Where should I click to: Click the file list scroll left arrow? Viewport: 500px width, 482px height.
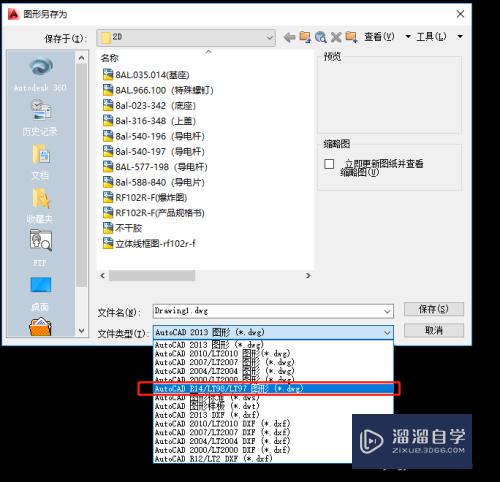pyautogui.click(x=103, y=276)
